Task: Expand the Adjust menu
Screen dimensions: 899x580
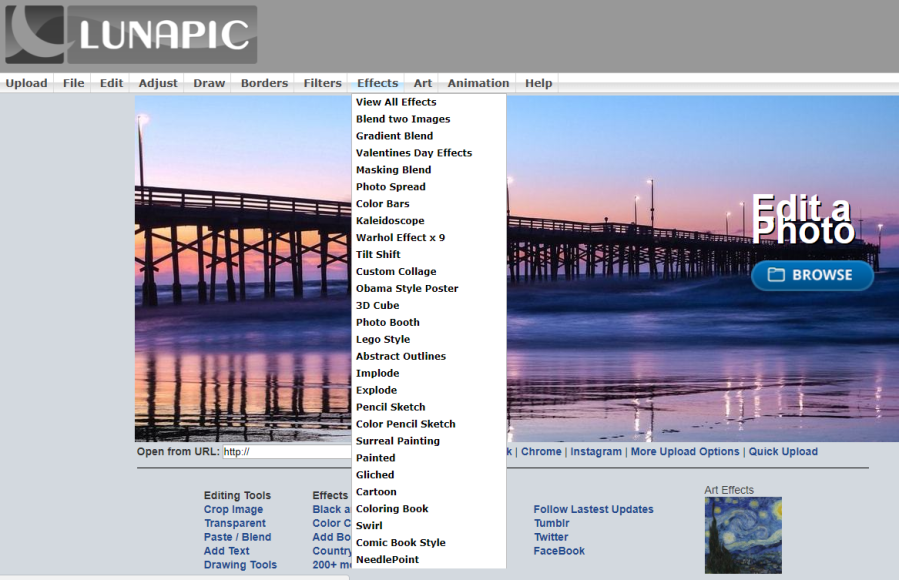Action: point(158,83)
